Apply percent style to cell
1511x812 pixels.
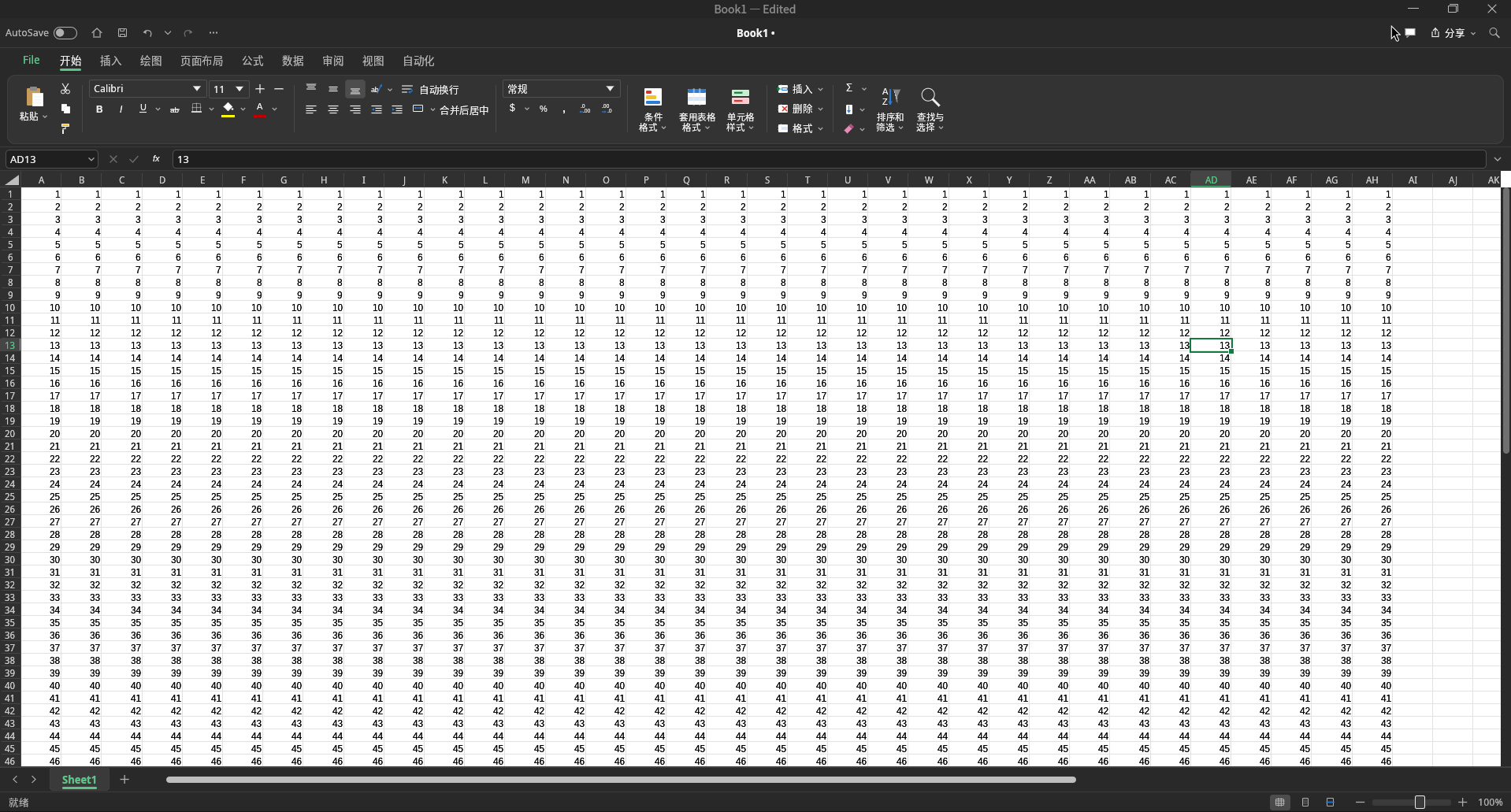544,109
